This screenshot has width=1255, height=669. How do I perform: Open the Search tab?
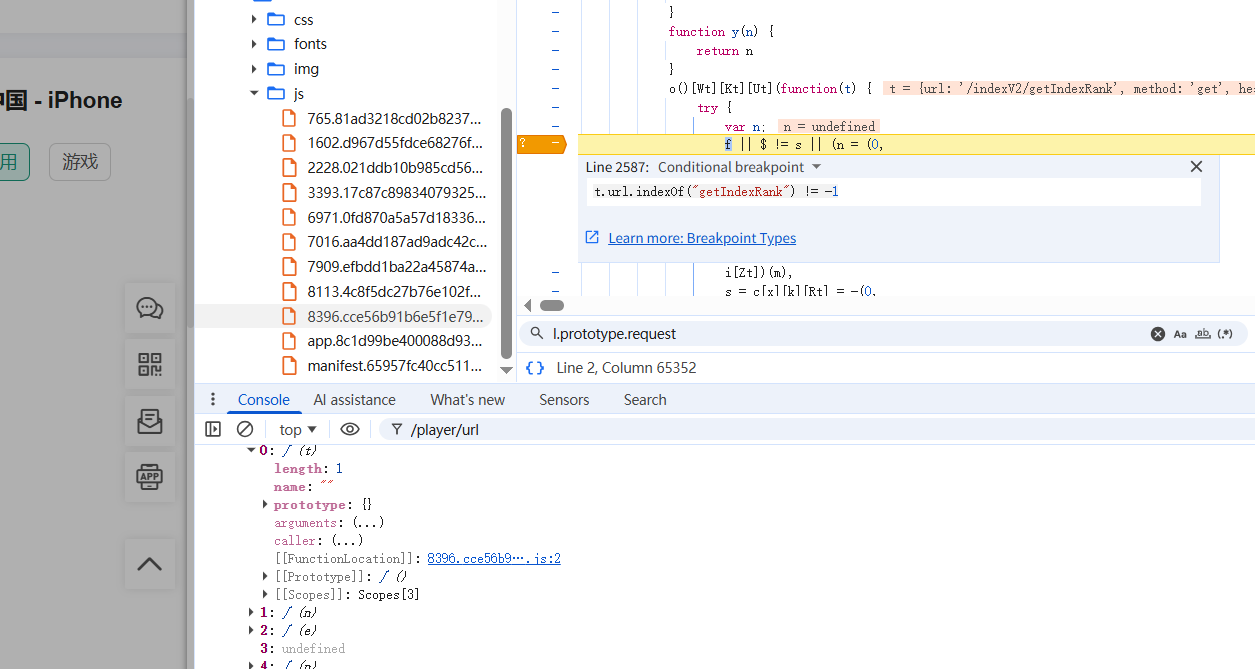click(x=645, y=400)
